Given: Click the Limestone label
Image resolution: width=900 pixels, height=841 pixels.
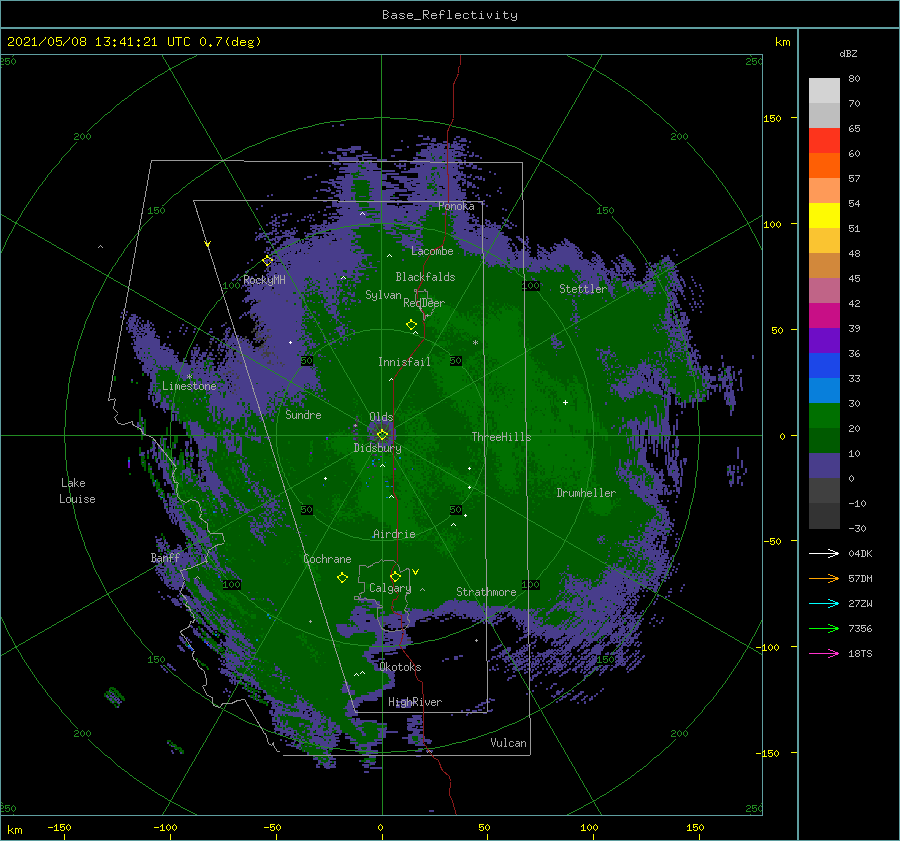Looking at the screenshot, I should coord(189,386).
